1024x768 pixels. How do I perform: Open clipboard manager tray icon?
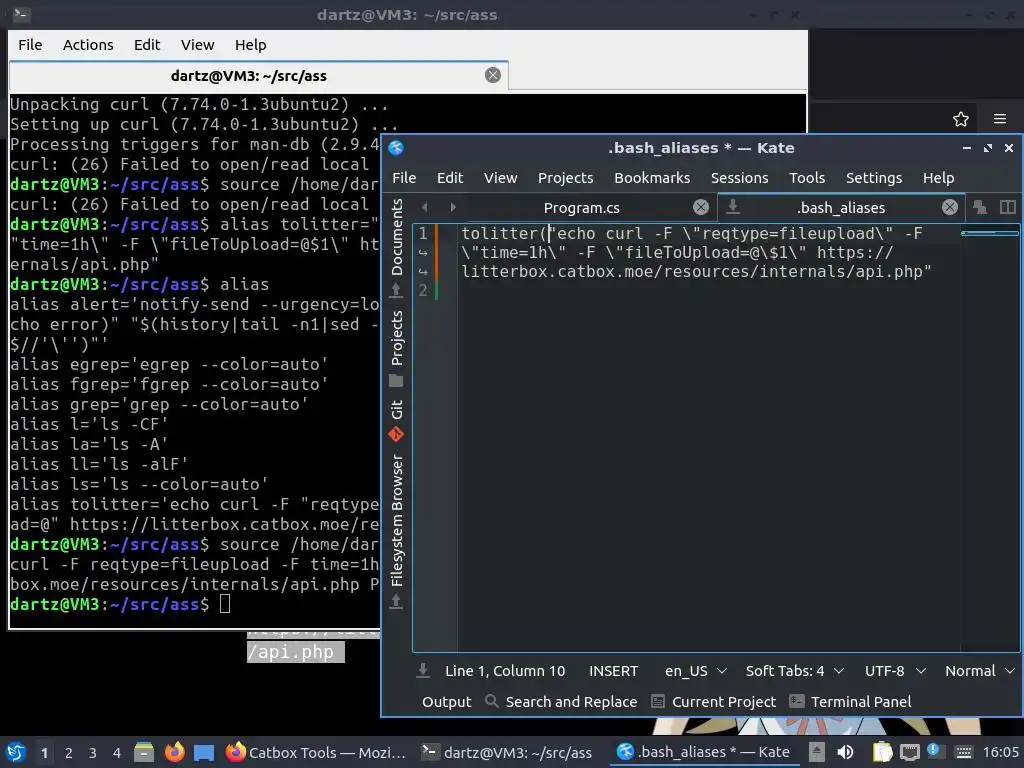(x=882, y=752)
